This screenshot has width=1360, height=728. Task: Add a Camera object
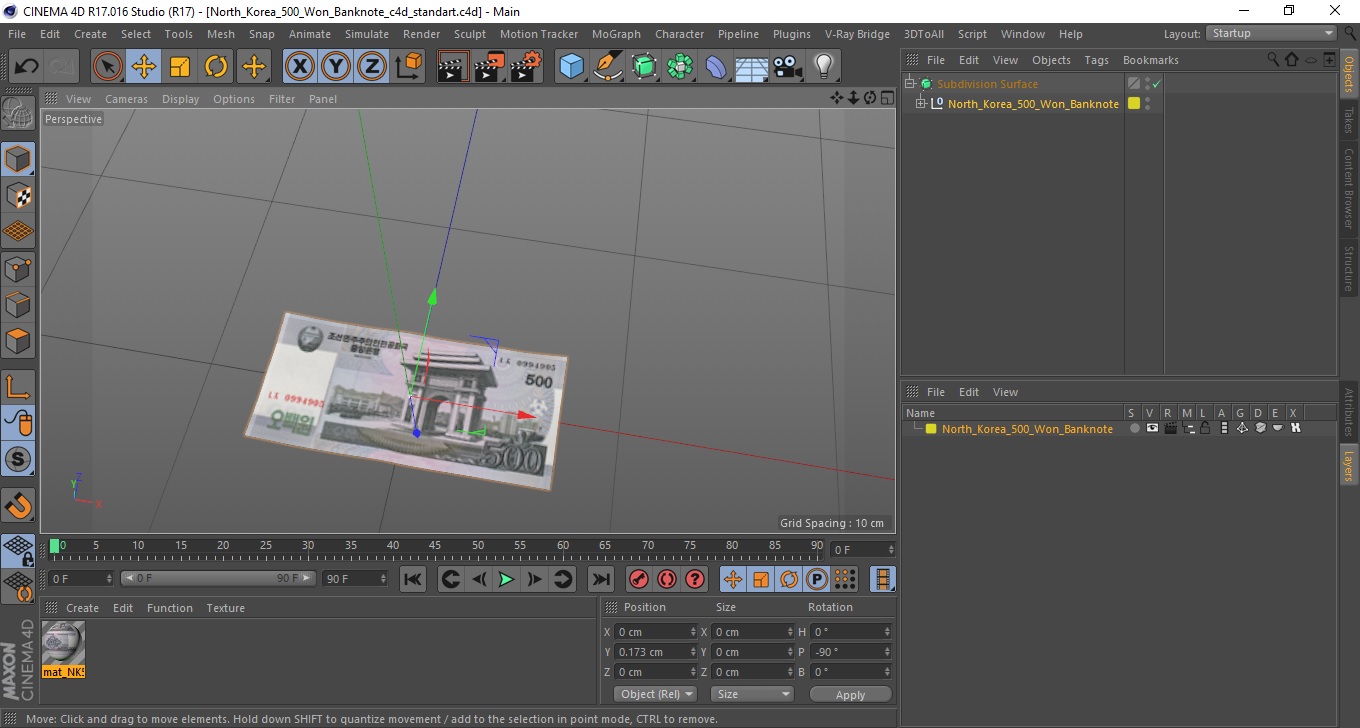tap(788, 67)
